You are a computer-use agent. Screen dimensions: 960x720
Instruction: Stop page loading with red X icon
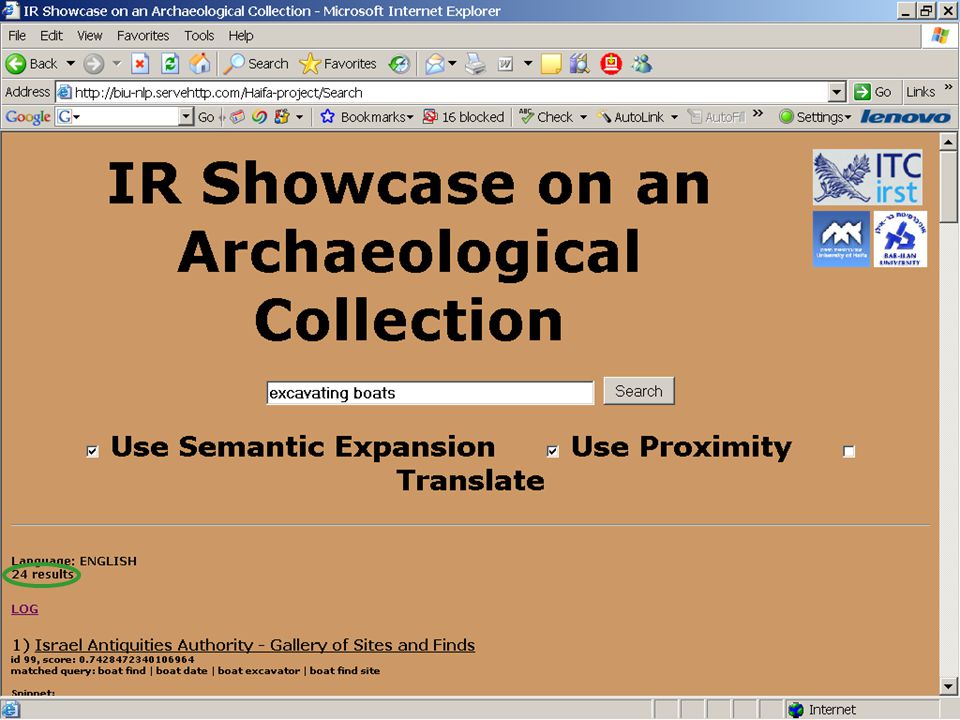[x=140, y=64]
